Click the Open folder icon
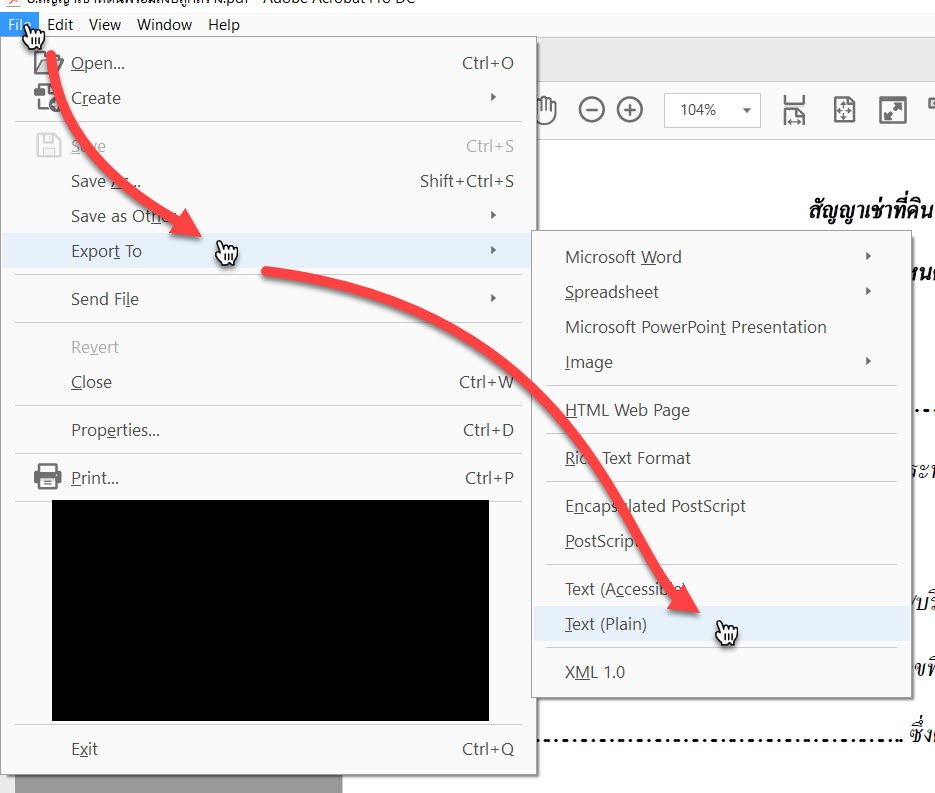Viewport: 935px width, 793px height. (x=48, y=63)
